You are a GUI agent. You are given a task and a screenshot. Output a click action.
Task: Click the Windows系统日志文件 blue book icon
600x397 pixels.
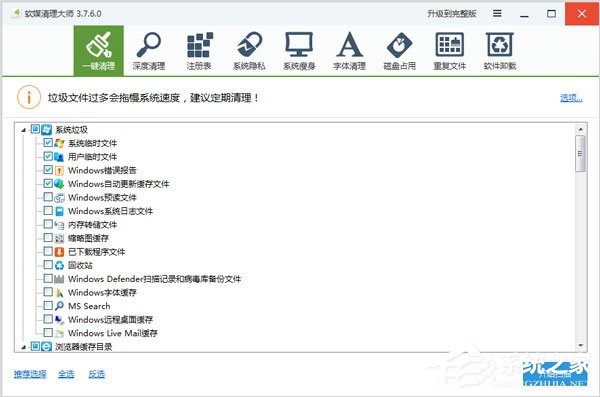point(59,211)
